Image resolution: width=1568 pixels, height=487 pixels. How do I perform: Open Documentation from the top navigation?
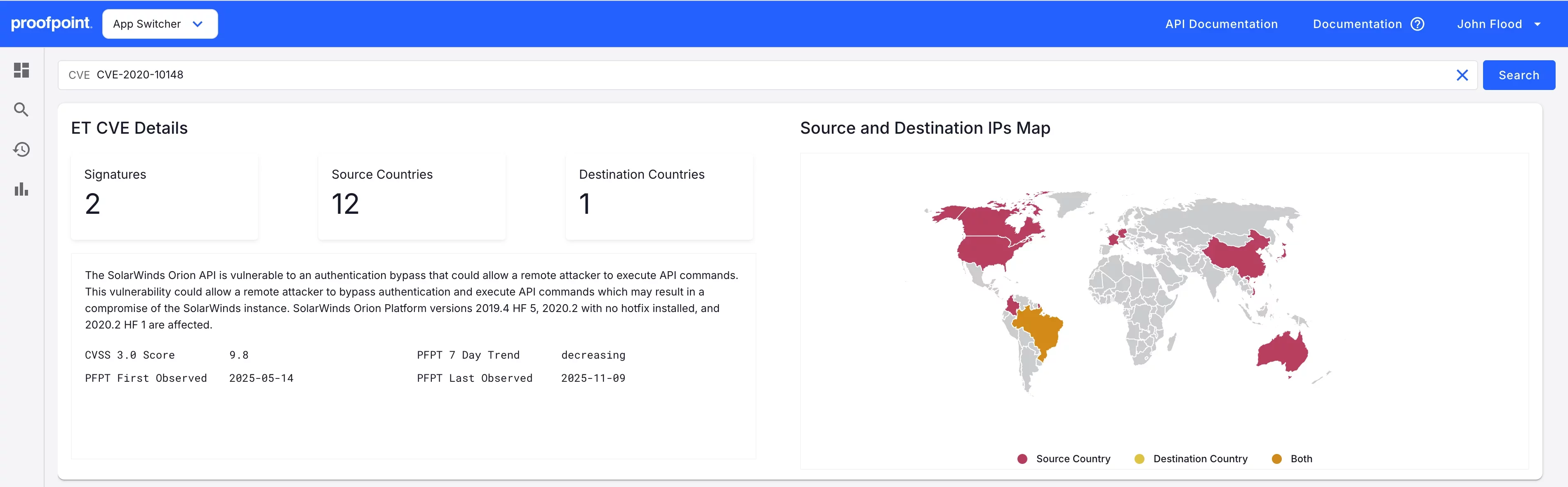[1357, 24]
